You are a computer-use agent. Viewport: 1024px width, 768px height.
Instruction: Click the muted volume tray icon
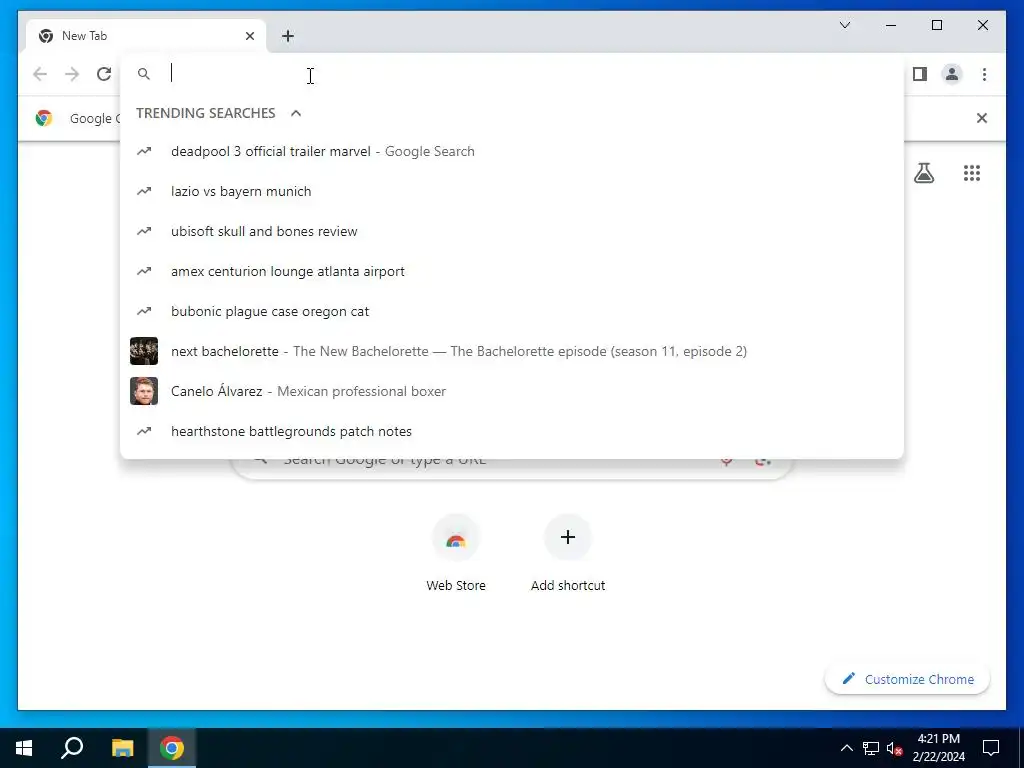click(x=894, y=748)
